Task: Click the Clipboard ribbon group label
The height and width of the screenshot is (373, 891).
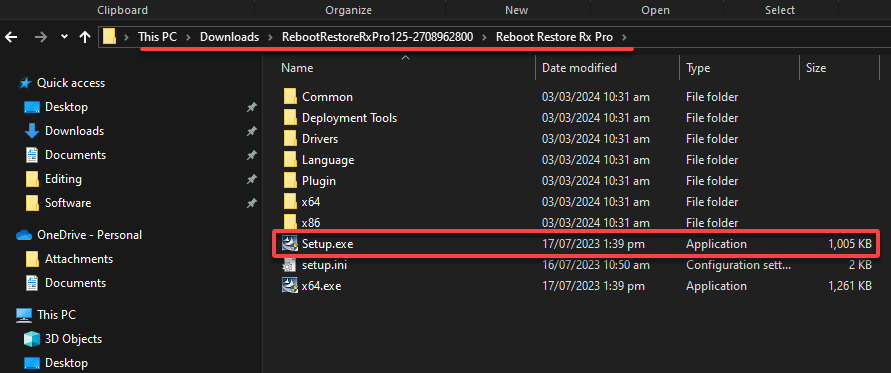Action: point(123,10)
